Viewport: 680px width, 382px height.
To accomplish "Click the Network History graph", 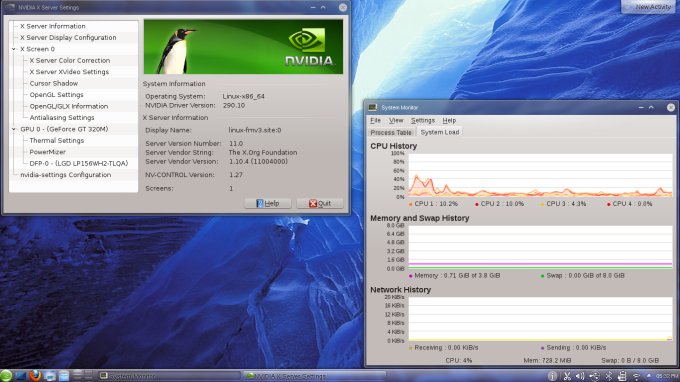I will pos(540,319).
